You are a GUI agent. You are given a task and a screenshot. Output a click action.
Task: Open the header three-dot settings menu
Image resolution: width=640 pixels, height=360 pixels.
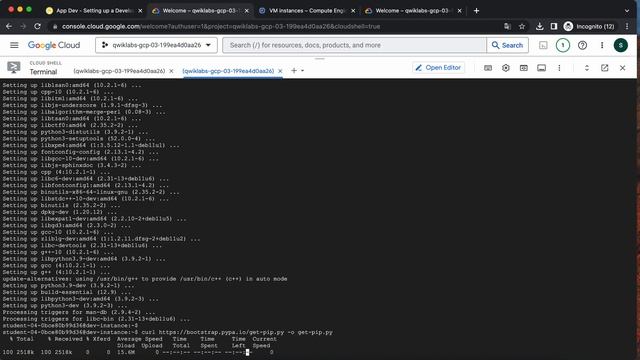602,45
